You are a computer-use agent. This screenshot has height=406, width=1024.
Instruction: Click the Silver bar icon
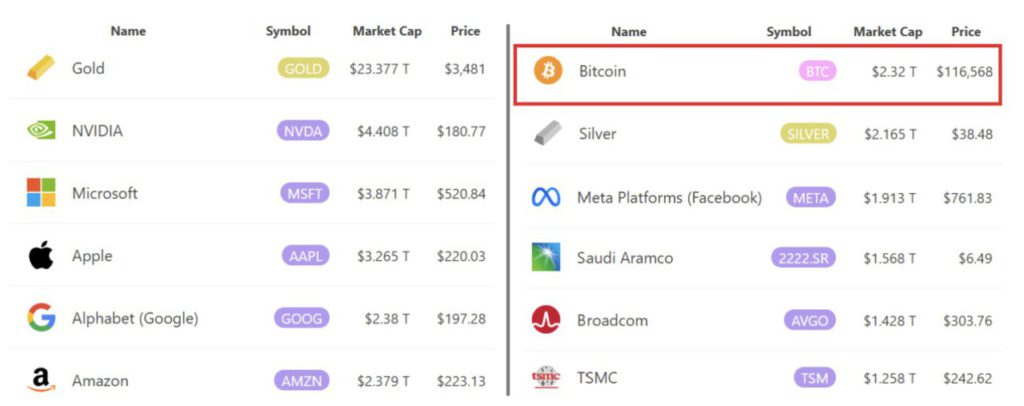tap(547, 133)
